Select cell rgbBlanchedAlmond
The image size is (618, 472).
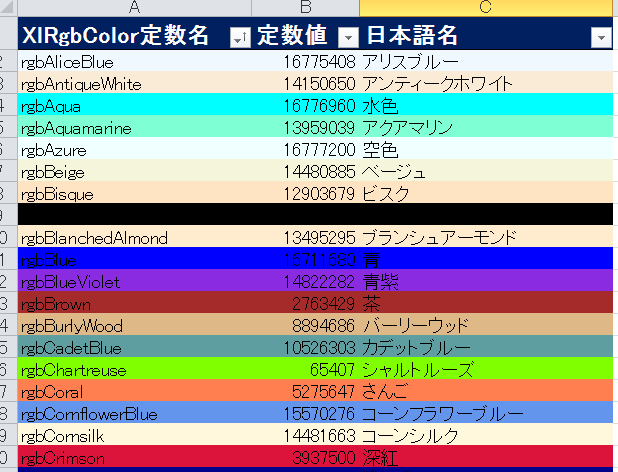coord(134,237)
